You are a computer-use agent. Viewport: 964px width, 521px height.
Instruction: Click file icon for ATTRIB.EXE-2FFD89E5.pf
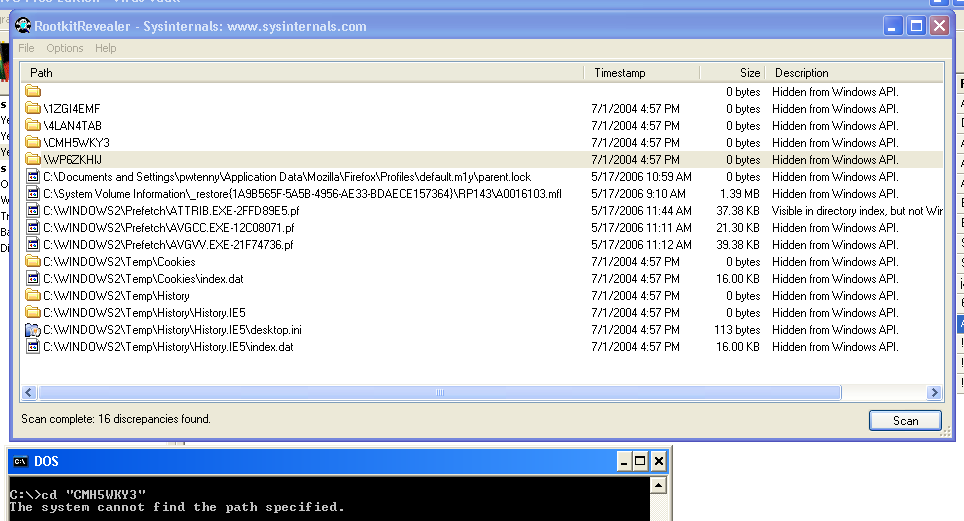click(x=33, y=210)
